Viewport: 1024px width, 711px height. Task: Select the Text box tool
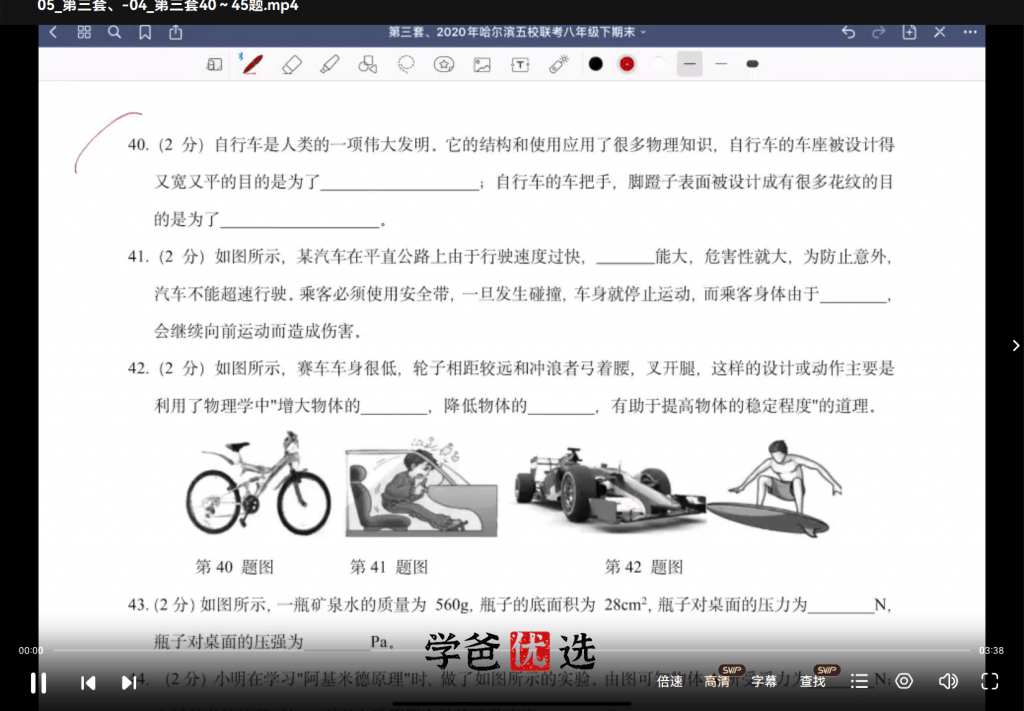[x=520, y=64]
